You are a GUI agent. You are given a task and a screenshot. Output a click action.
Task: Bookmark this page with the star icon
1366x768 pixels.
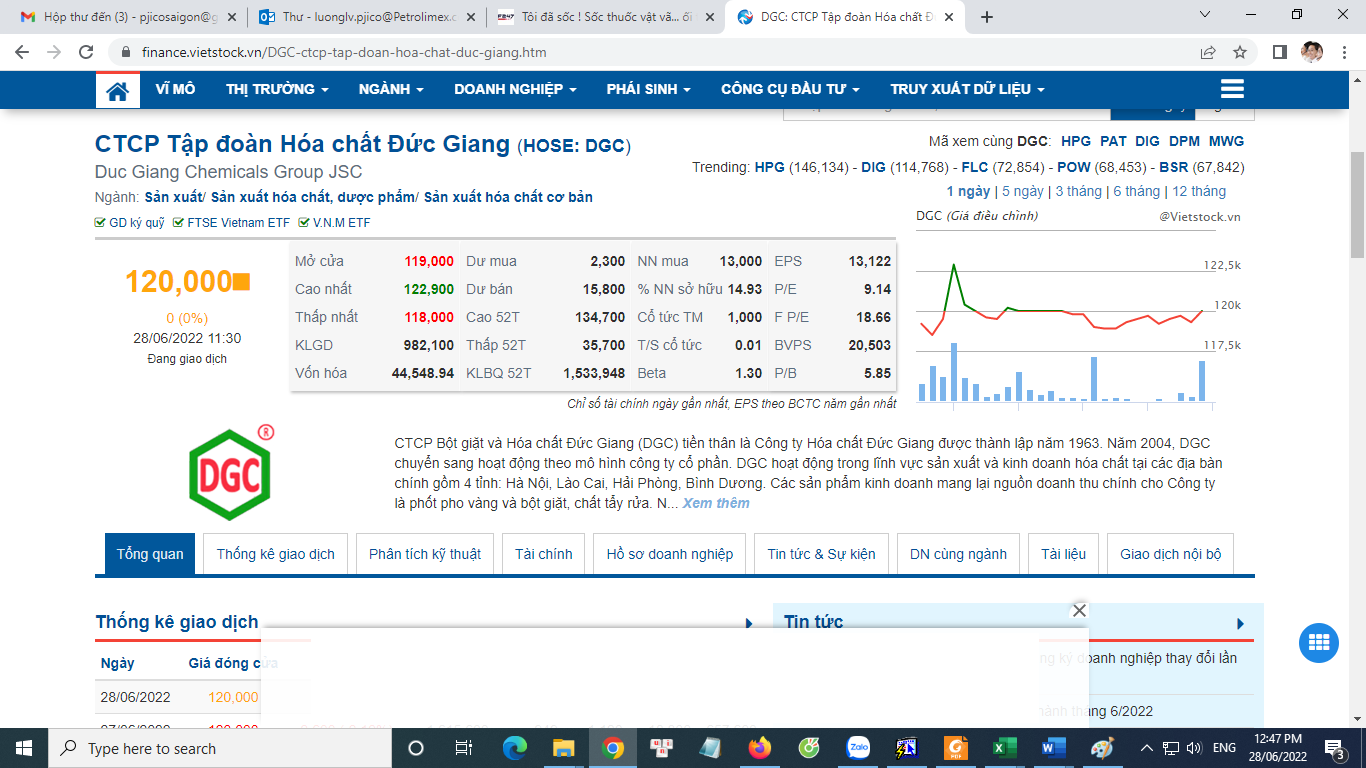point(1240,52)
